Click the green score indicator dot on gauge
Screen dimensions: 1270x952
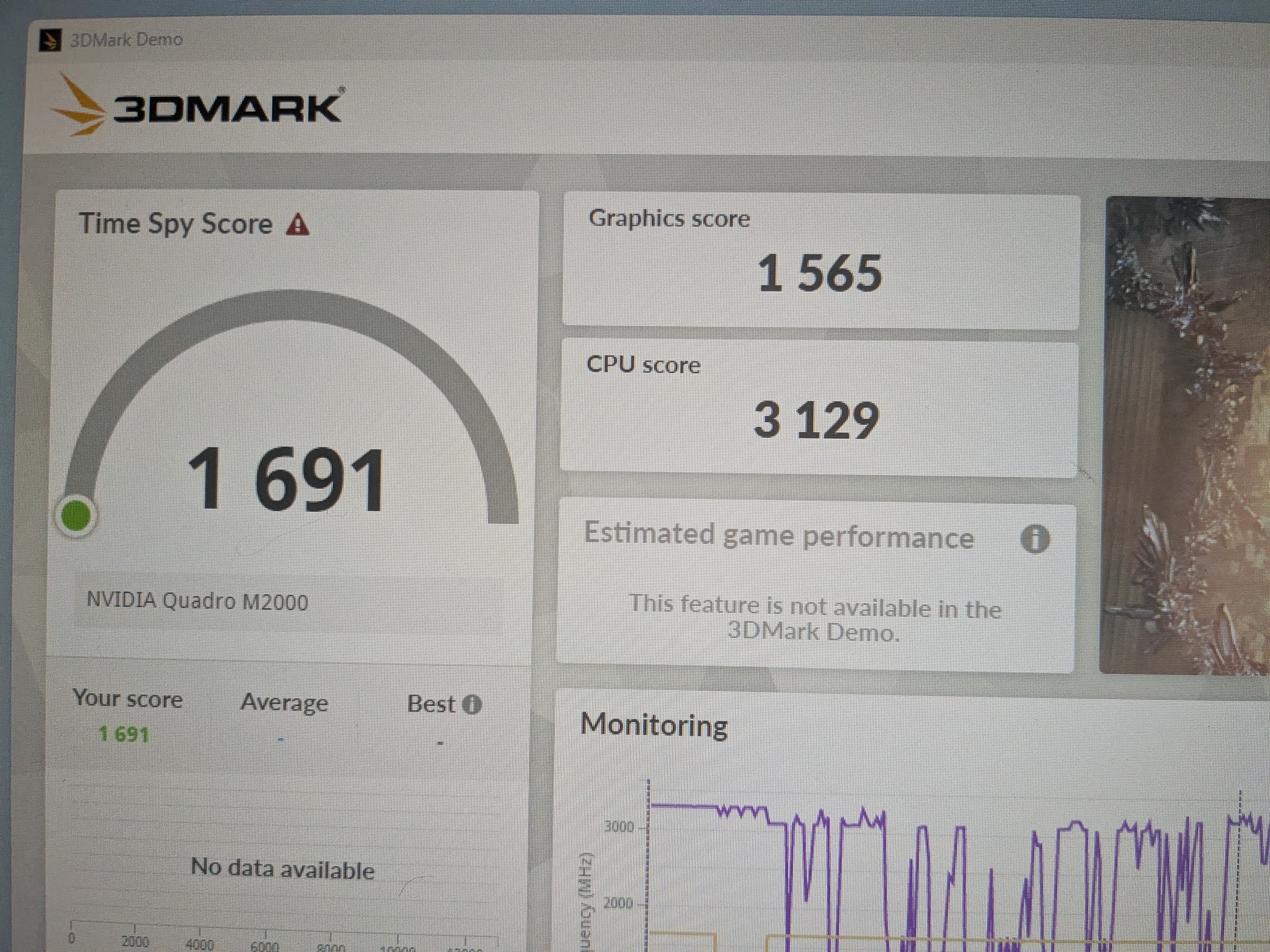tap(76, 515)
